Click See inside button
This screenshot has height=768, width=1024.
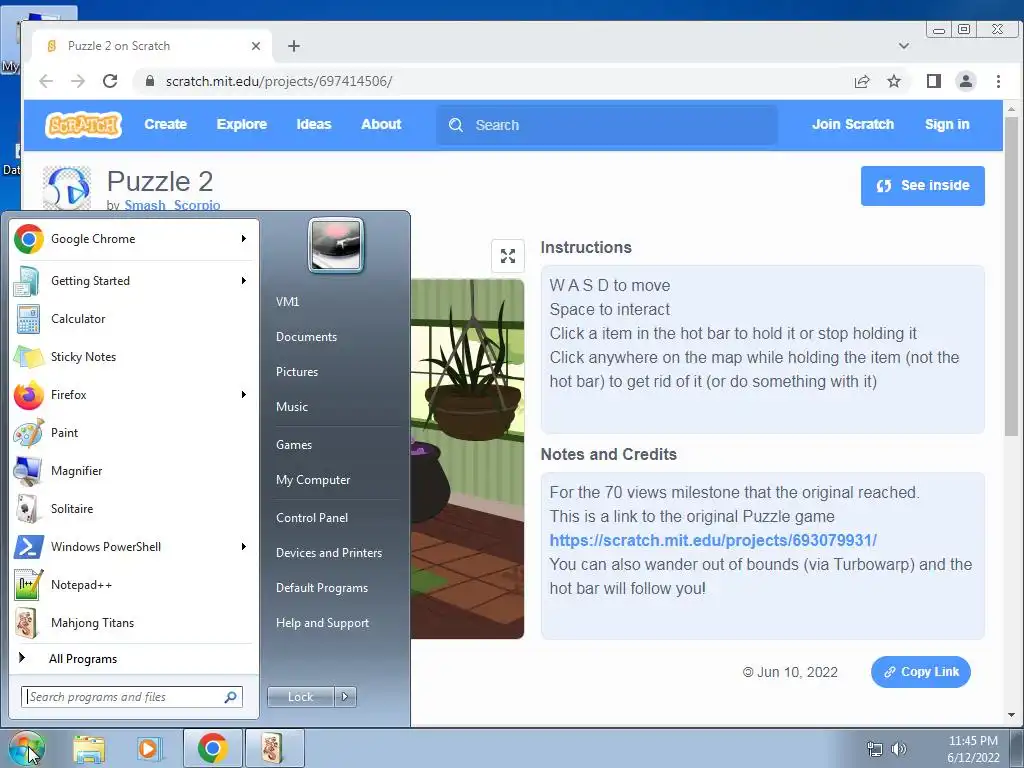click(x=923, y=185)
